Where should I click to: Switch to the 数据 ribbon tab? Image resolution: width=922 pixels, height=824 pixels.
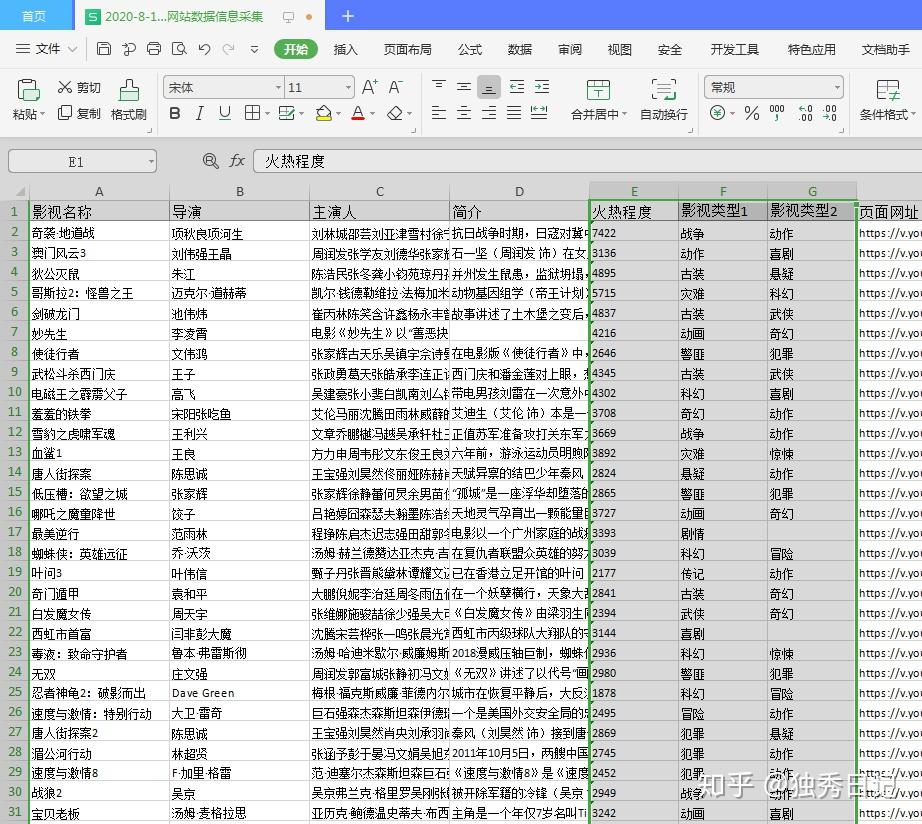(520, 48)
